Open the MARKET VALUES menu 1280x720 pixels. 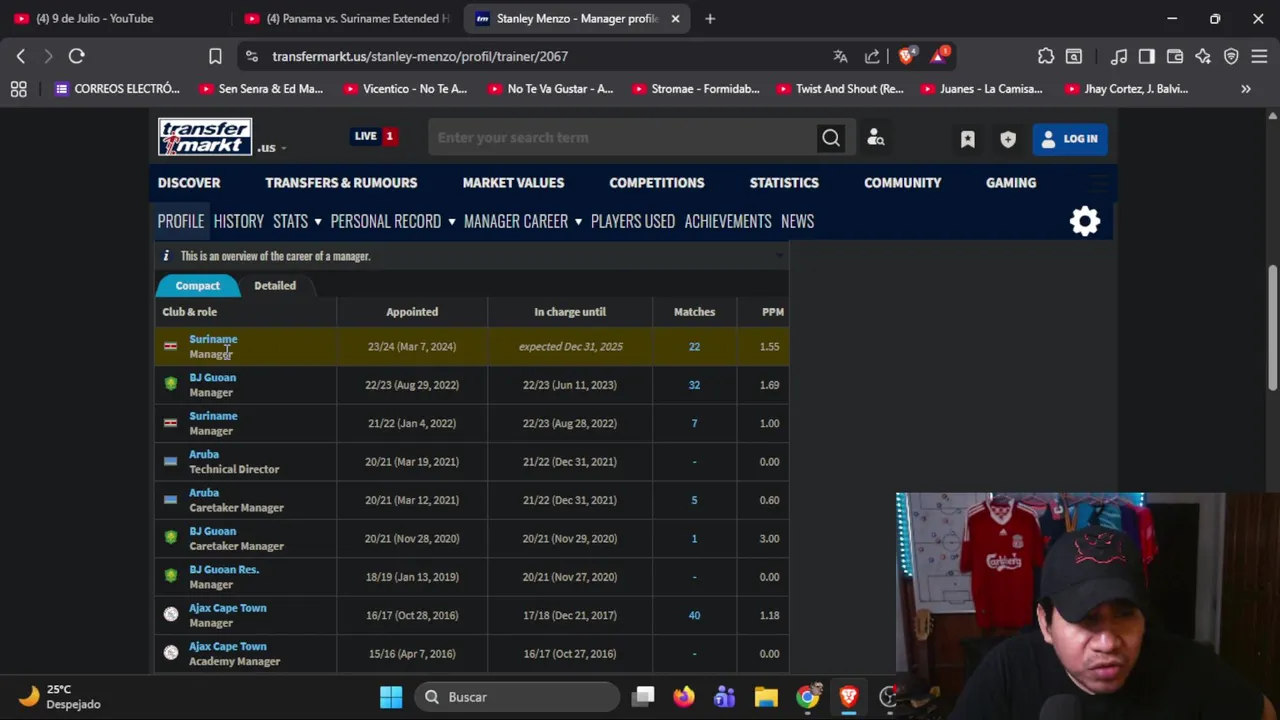pyautogui.click(x=513, y=183)
